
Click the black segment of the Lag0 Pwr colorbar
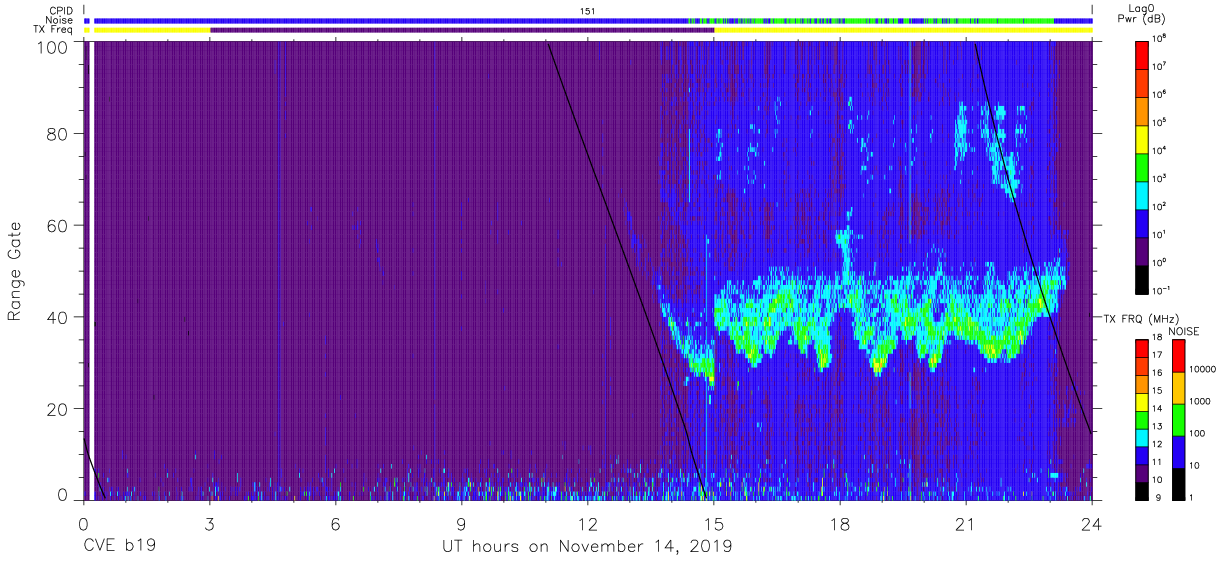click(x=1142, y=279)
